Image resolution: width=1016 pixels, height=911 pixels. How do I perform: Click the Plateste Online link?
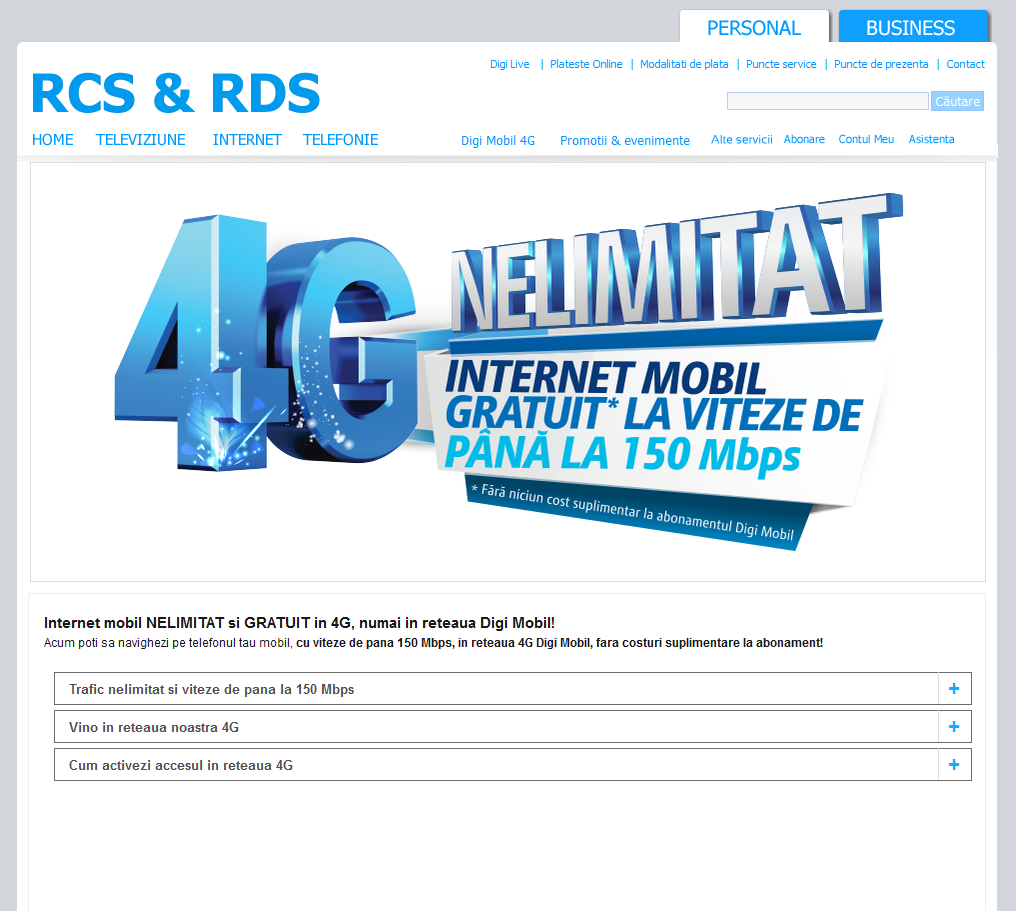586,64
